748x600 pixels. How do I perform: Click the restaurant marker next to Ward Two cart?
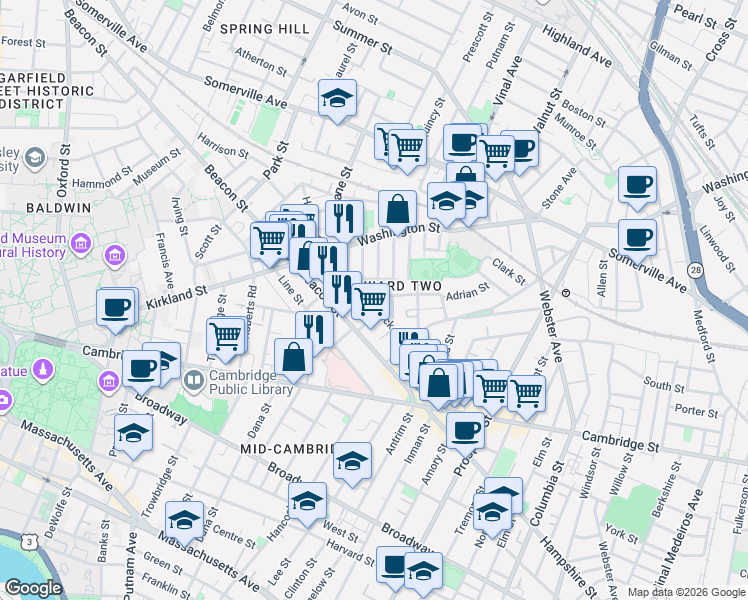[x=342, y=290]
